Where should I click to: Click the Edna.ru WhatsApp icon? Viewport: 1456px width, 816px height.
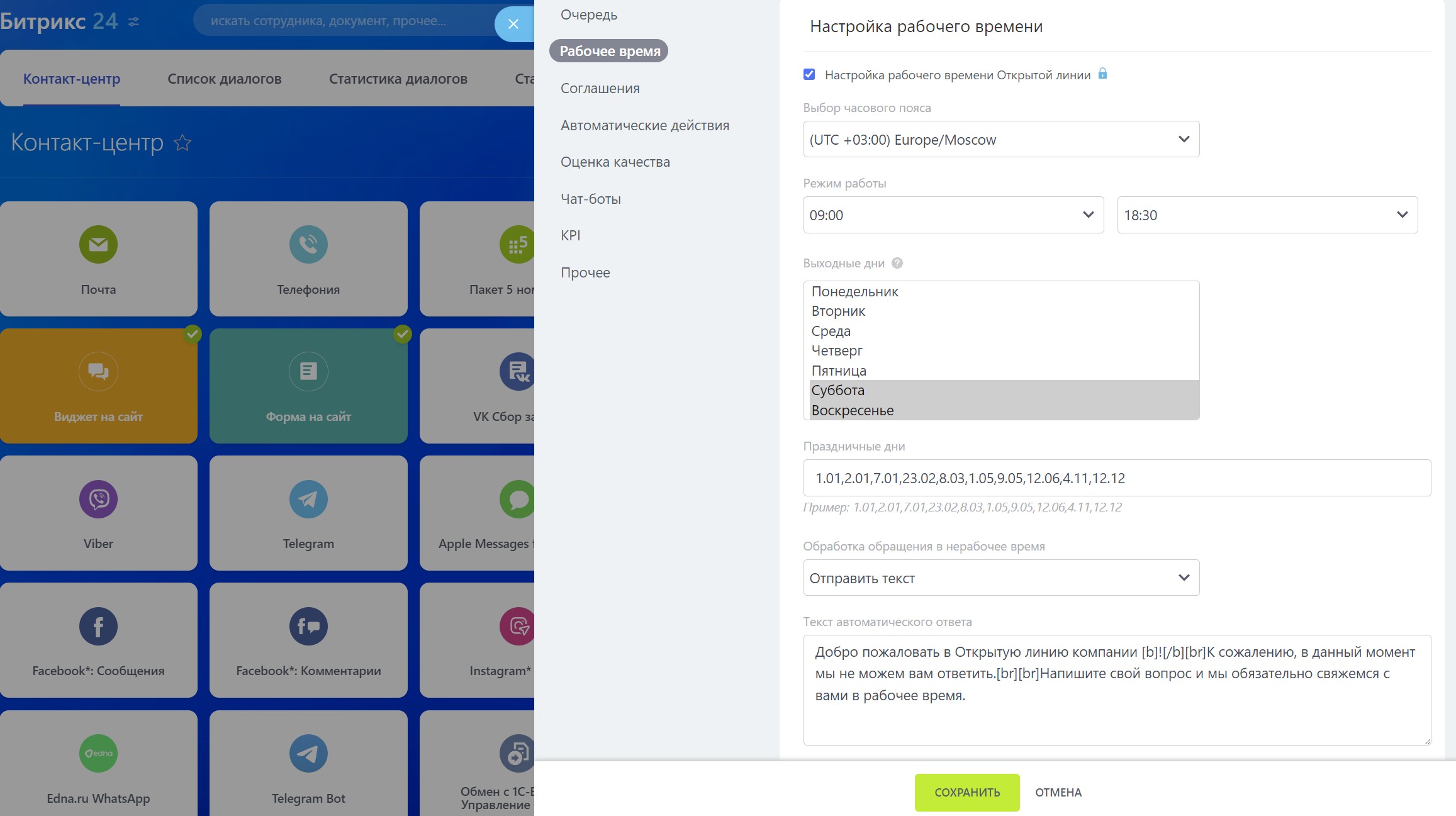tap(98, 753)
